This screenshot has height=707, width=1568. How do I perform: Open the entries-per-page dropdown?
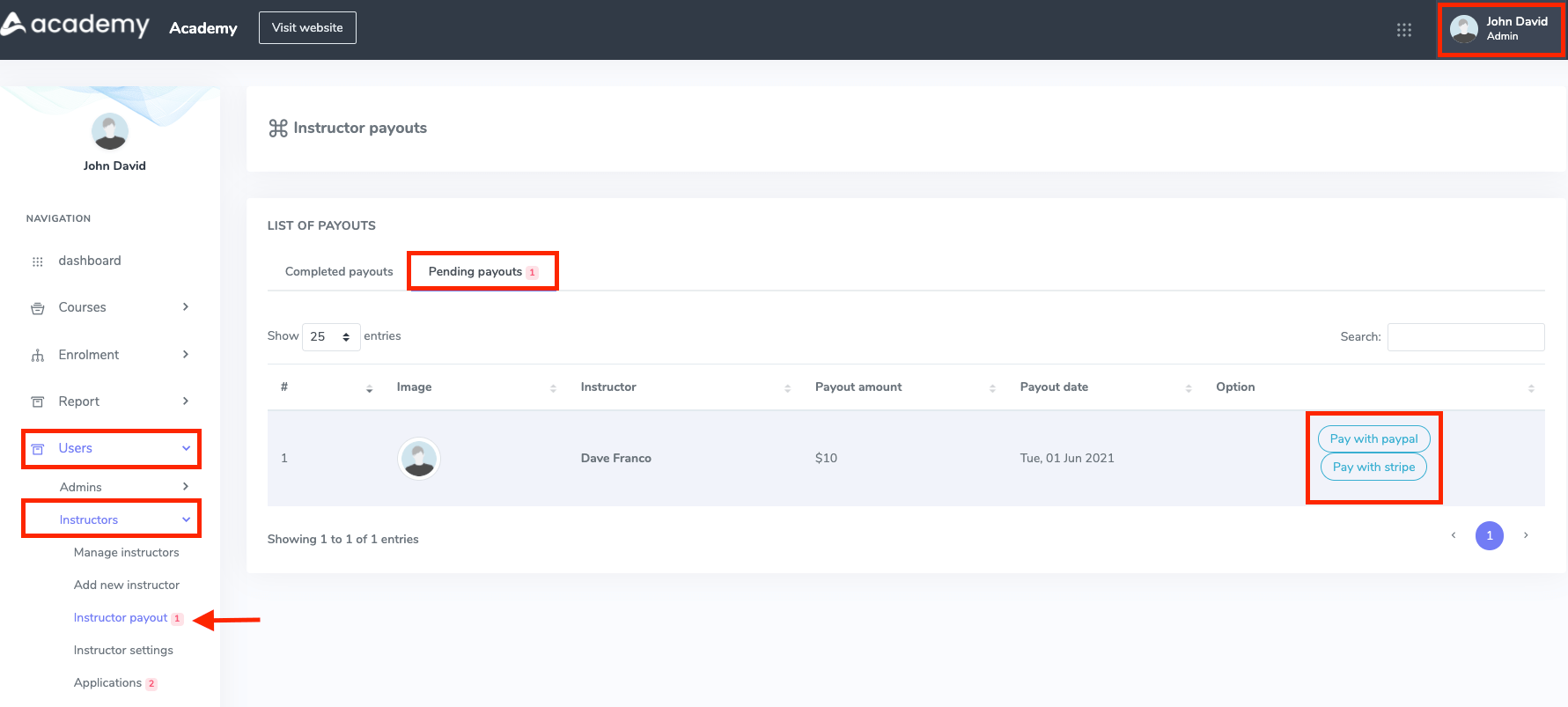point(330,337)
